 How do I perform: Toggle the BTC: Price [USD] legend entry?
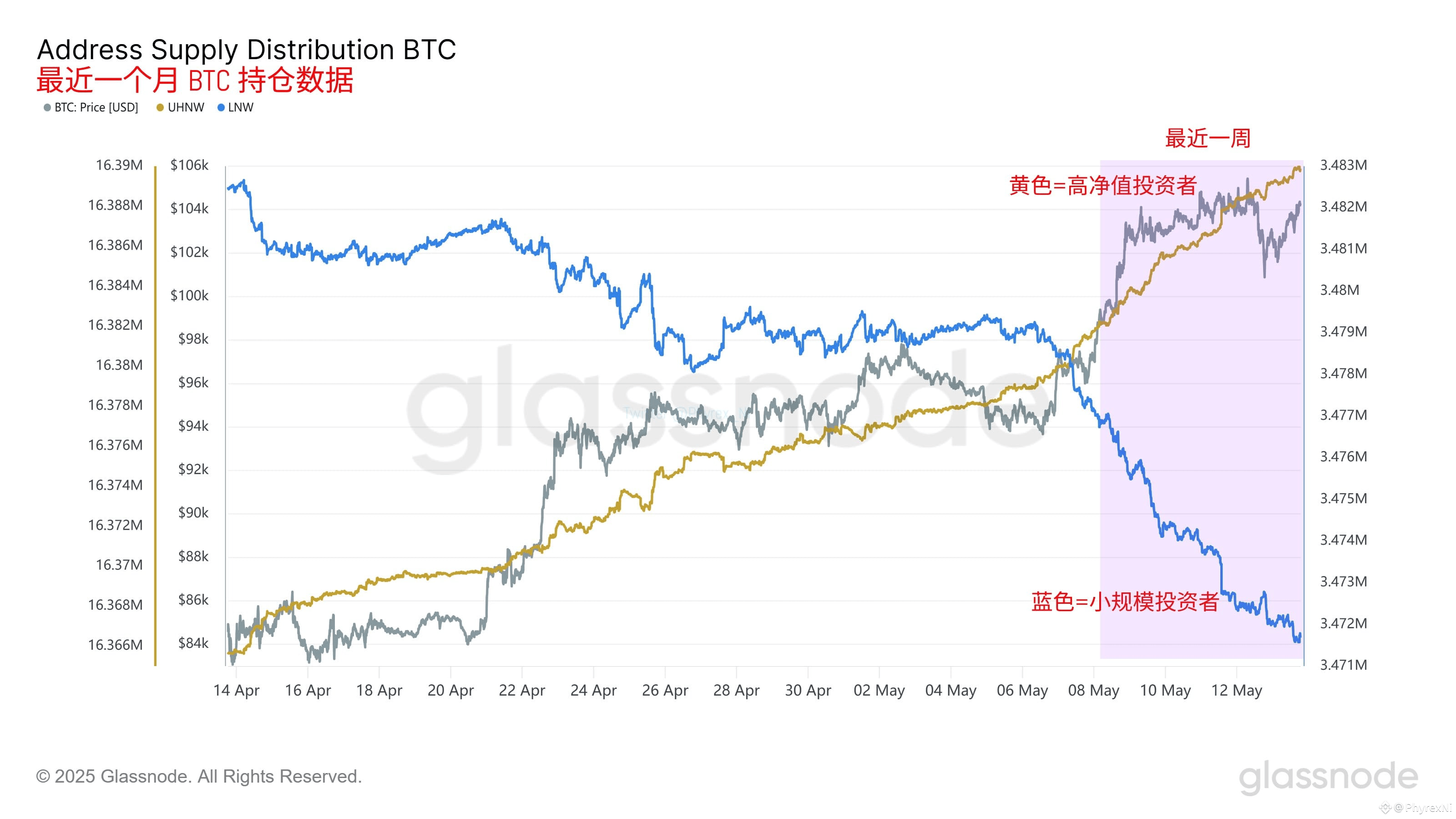point(91,107)
